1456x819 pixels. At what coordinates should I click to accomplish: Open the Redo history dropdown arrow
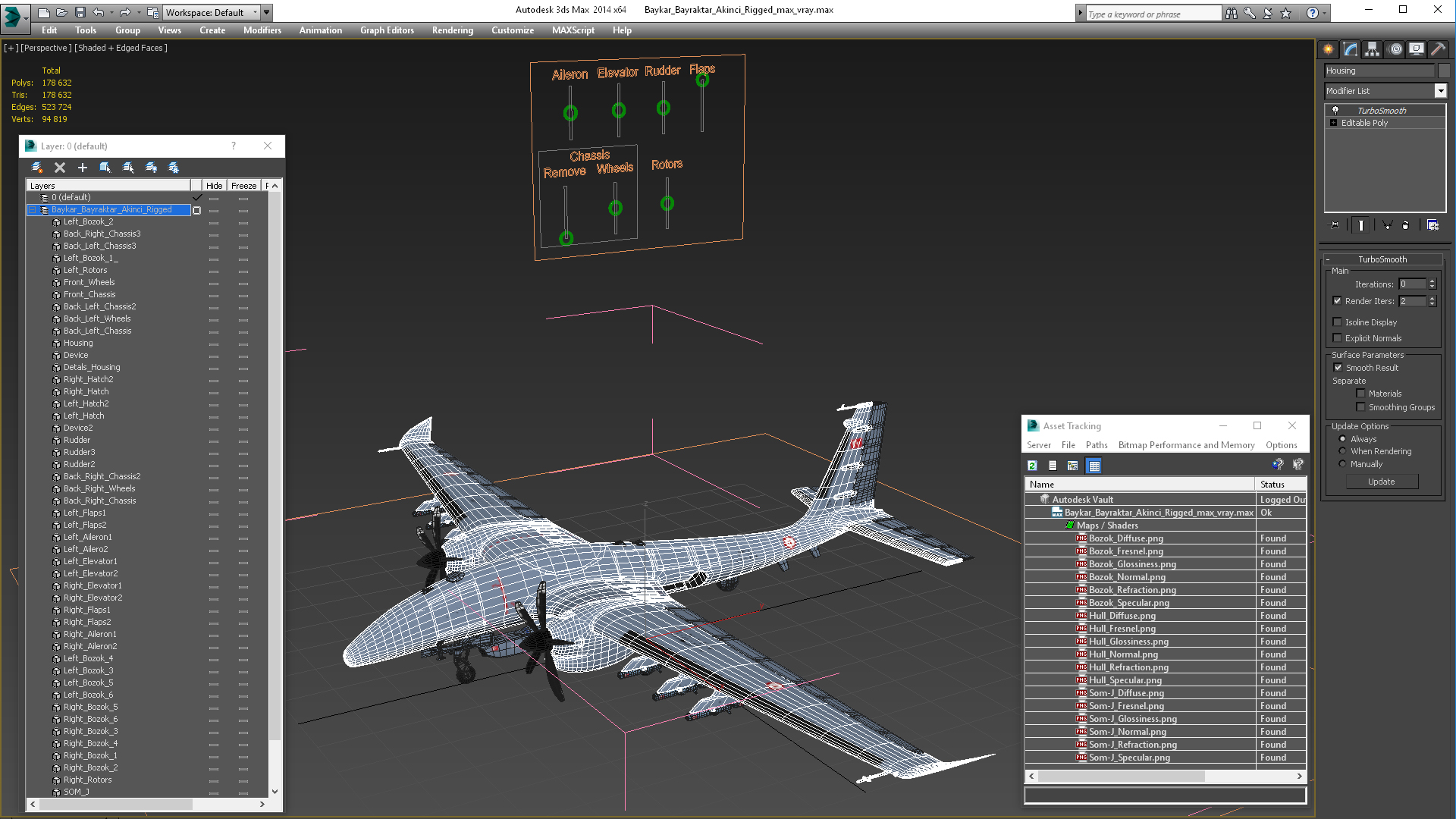coord(138,13)
